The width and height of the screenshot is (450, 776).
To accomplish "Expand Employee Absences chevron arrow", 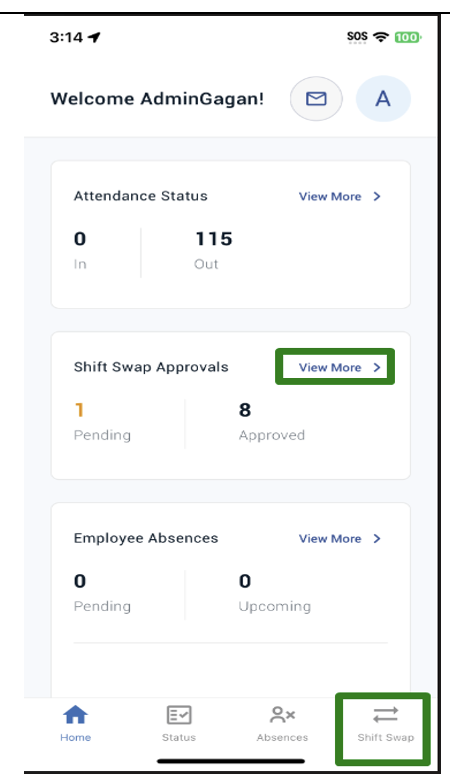I will (x=377, y=538).
